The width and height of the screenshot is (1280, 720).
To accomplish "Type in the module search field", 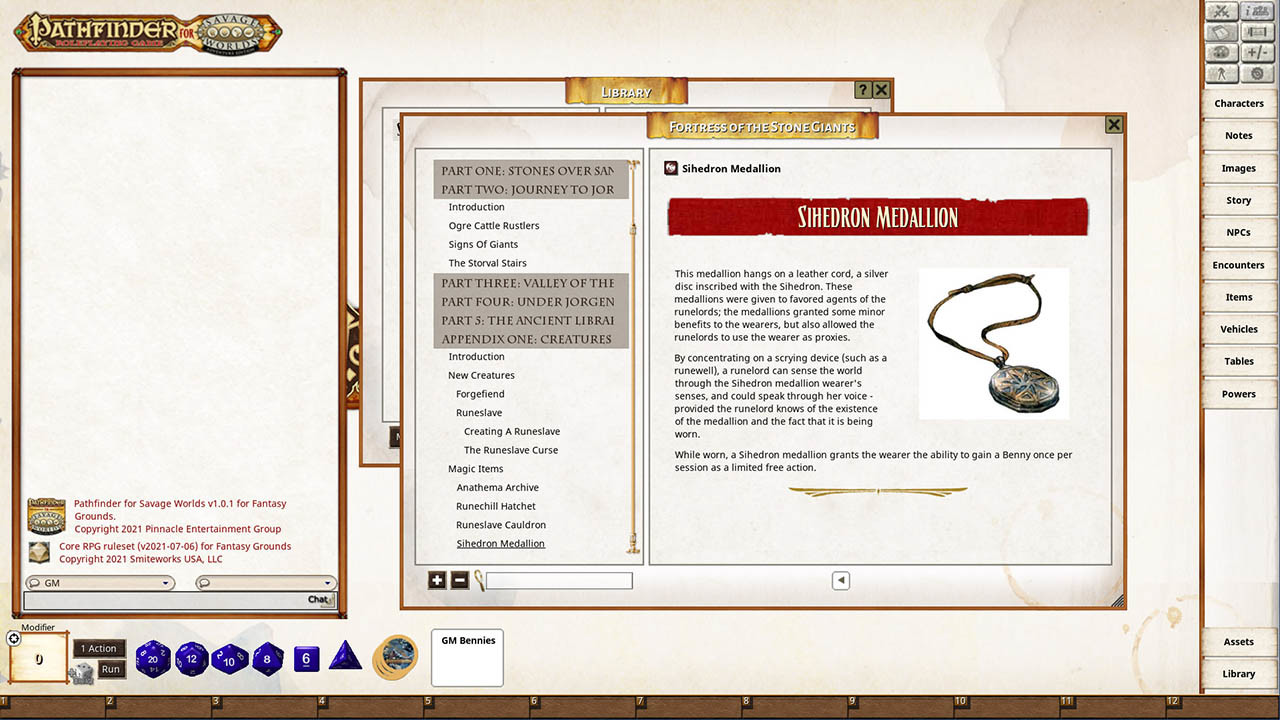I will coord(560,580).
